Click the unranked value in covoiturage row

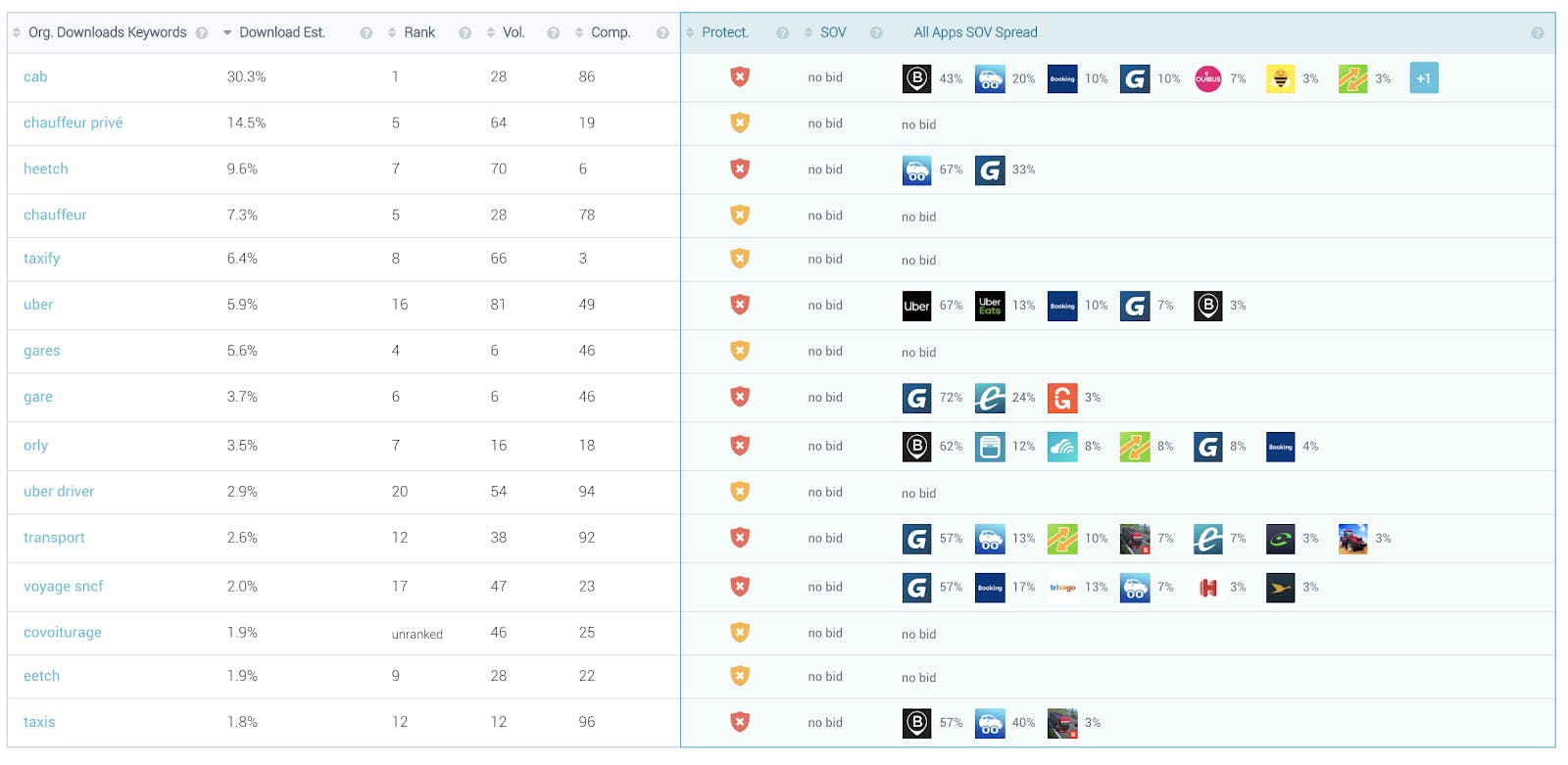point(417,634)
